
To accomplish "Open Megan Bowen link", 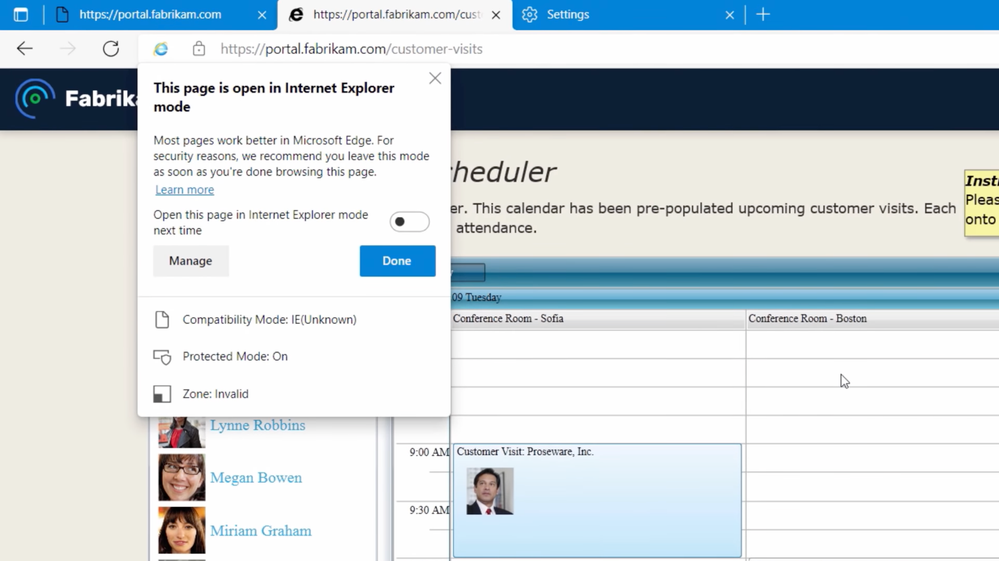I will click(256, 478).
